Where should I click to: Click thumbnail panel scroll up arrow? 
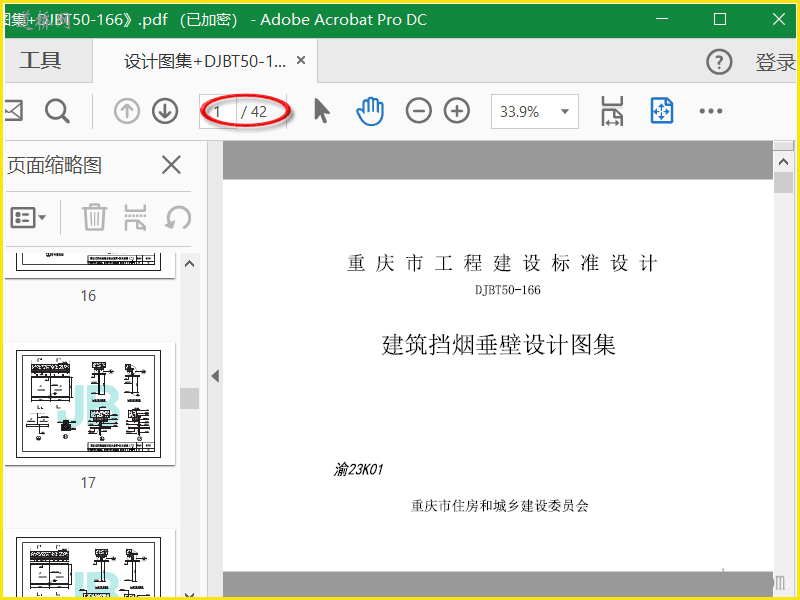tap(189, 264)
